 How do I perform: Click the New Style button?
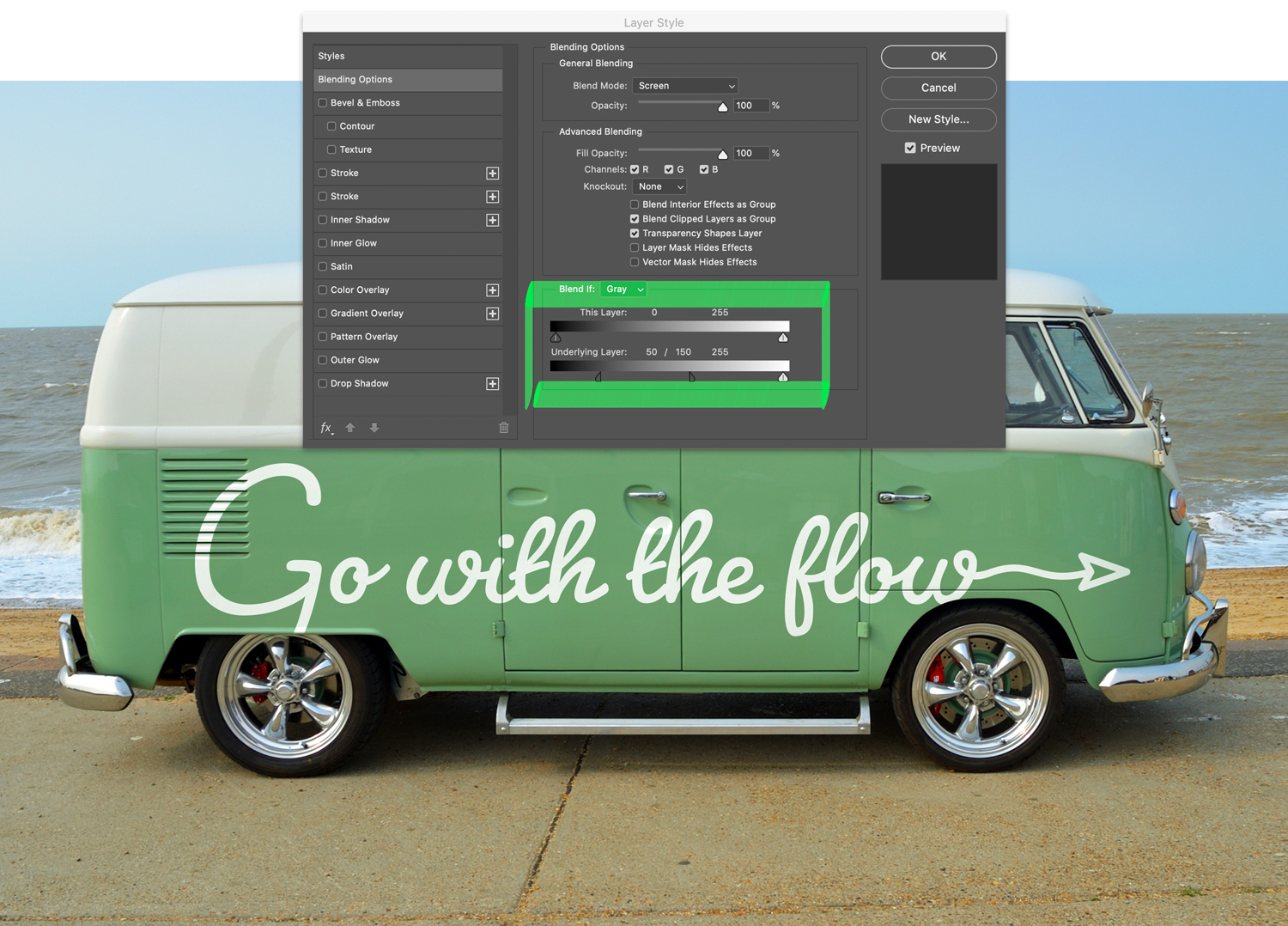pyautogui.click(x=938, y=119)
